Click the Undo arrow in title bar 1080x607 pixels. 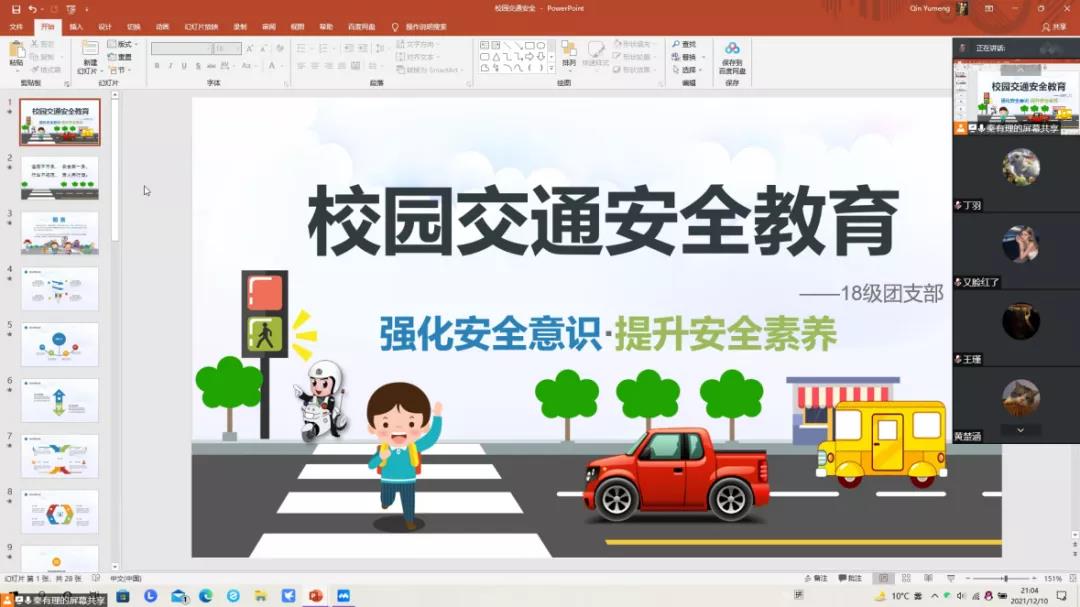click(32, 9)
